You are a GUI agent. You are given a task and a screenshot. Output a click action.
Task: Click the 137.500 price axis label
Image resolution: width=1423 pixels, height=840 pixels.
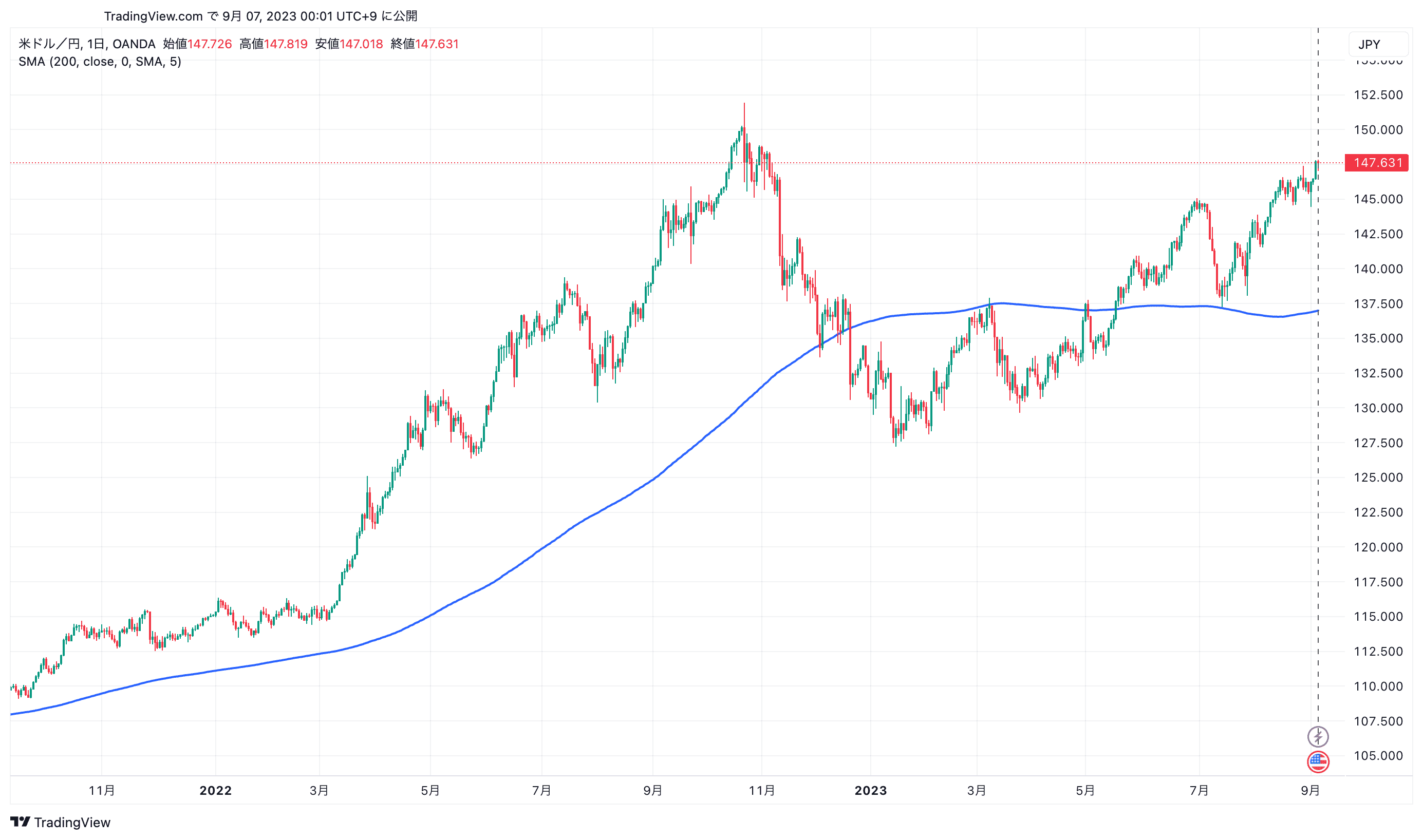tap(1378, 303)
